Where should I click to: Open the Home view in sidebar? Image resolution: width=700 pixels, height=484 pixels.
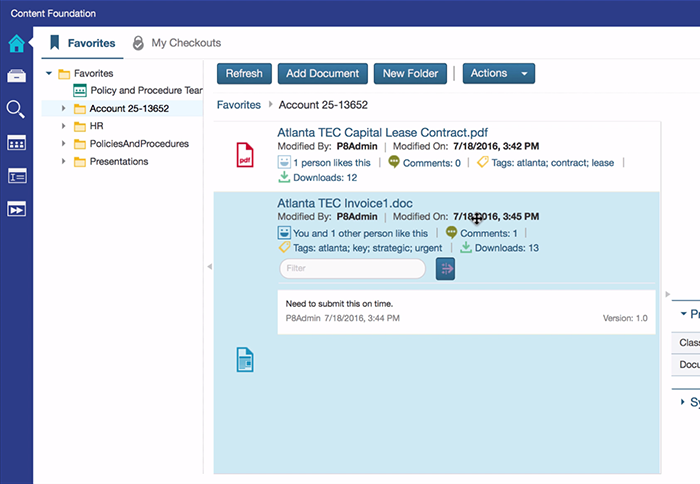[16, 43]
